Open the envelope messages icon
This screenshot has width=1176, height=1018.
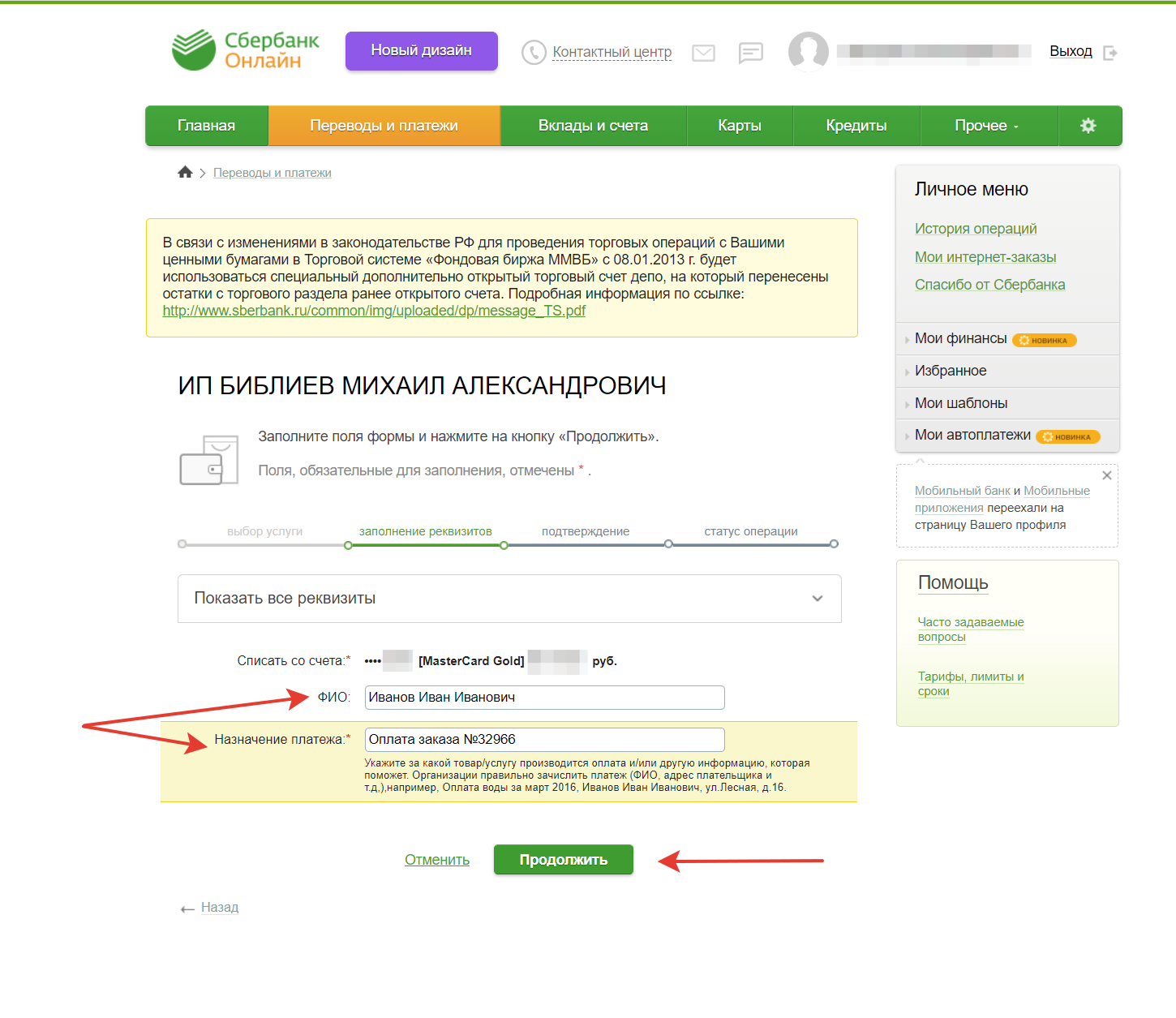(x=703, y=53)
